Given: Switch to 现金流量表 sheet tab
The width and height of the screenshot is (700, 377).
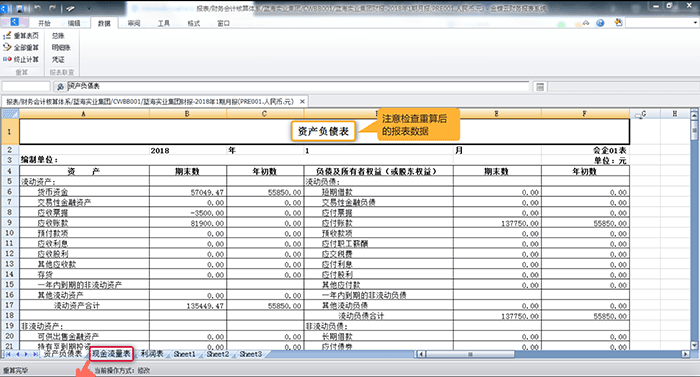Looking at the screenshot, I should tap(112, 354).
